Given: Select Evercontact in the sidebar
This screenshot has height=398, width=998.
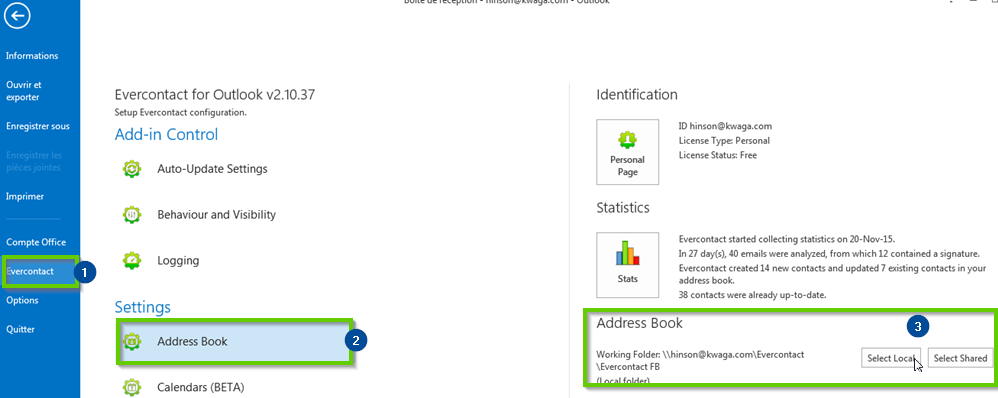Looking at the screenshot, I should (40, 271).
